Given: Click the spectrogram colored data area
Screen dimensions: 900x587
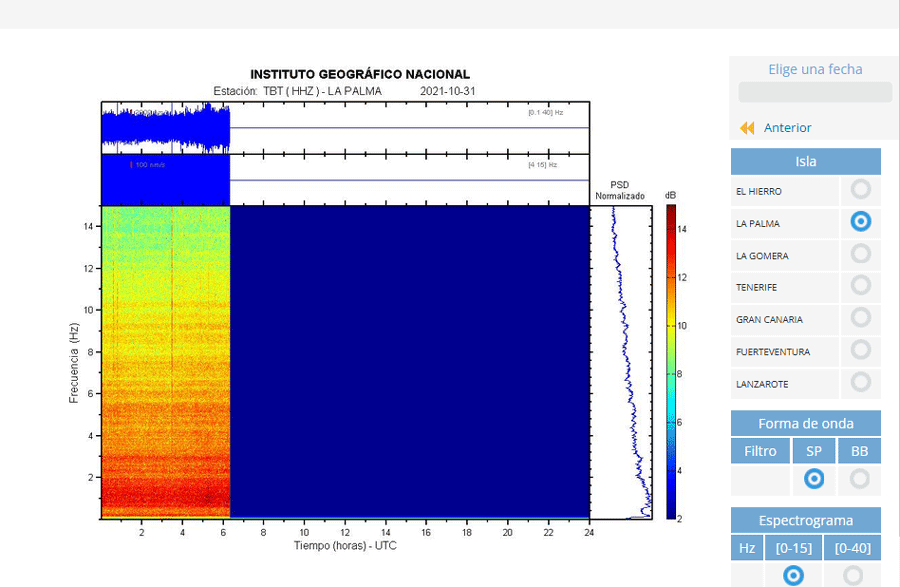Looking at the screenshot, I should pyautogui.click(x=165, y=362).
